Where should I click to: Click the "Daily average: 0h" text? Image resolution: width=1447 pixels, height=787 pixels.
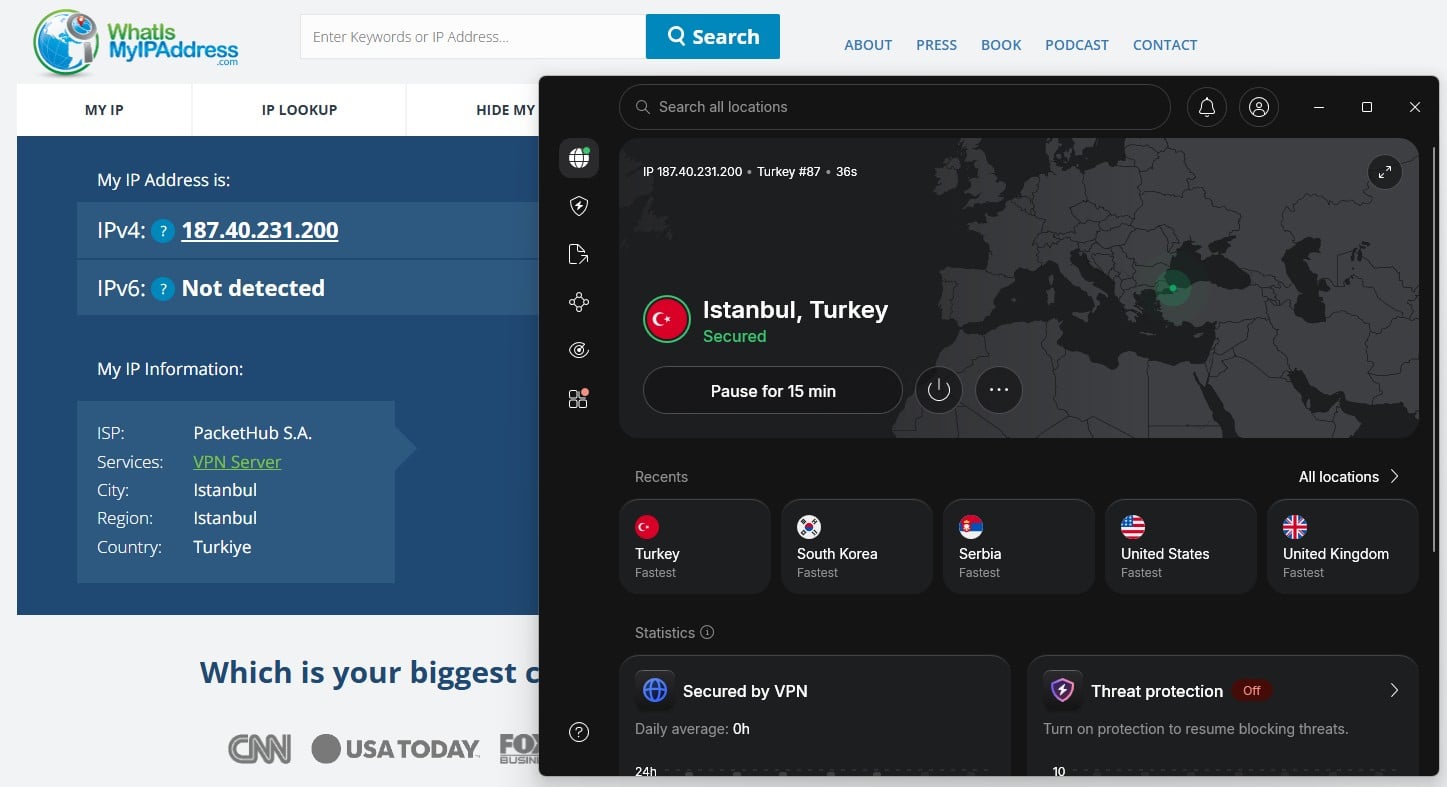(693, 729)
